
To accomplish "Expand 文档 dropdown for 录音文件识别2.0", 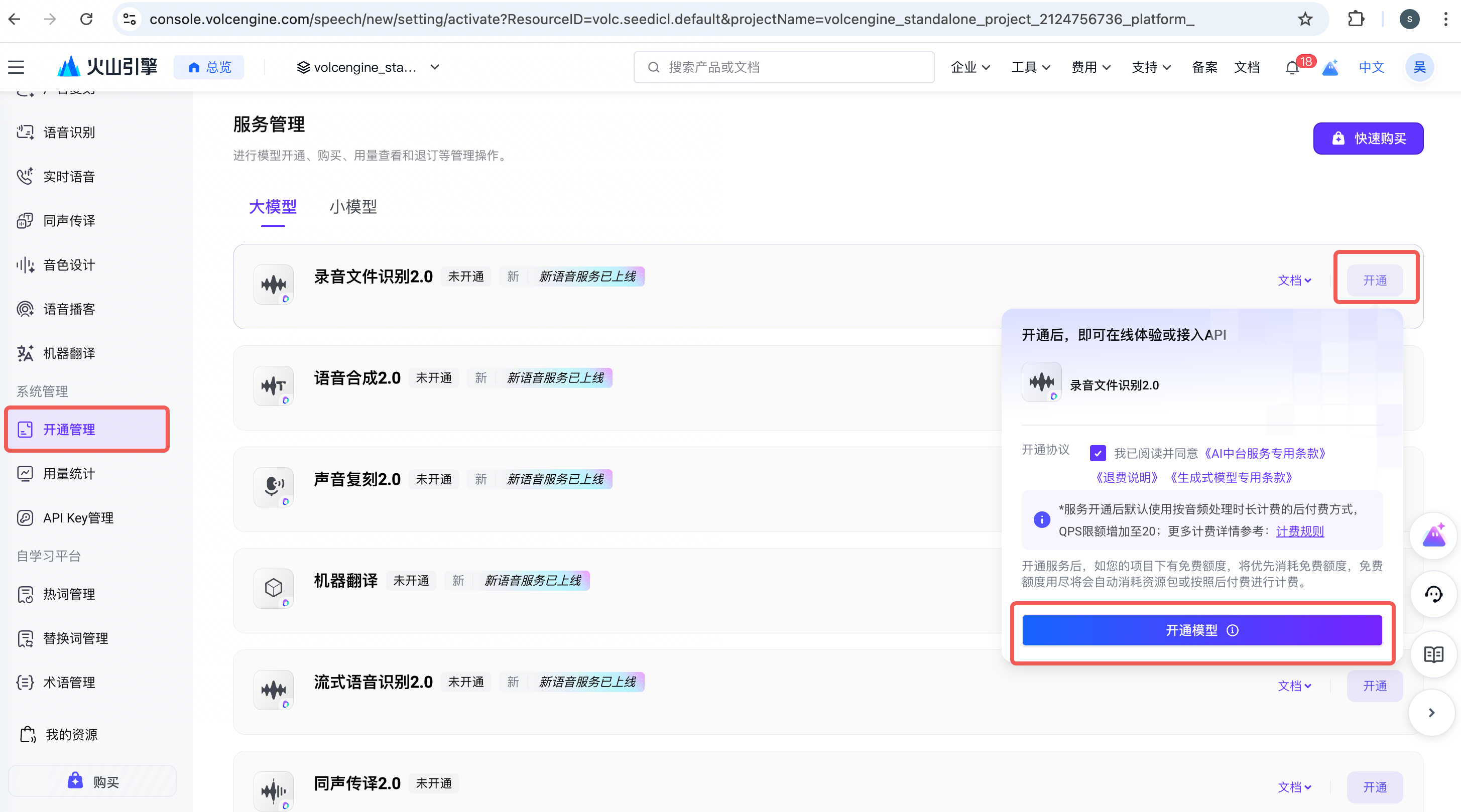I will [1294, 281].
